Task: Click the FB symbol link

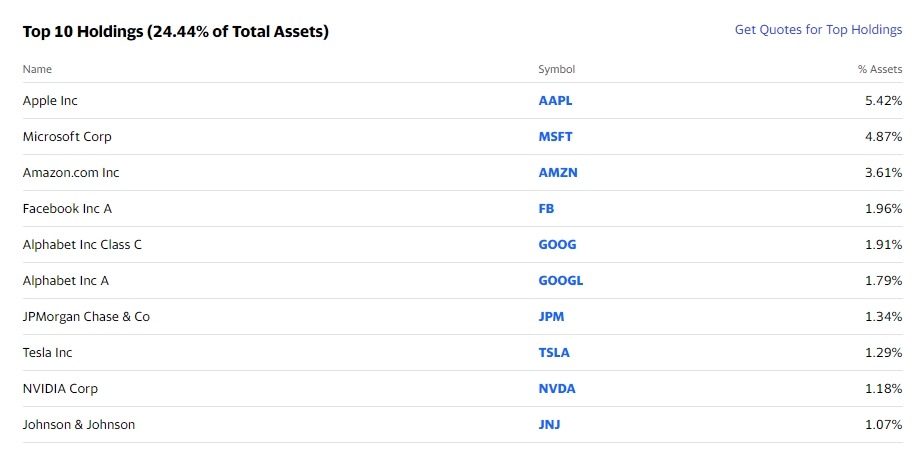Action: click(x=546, y=209)
